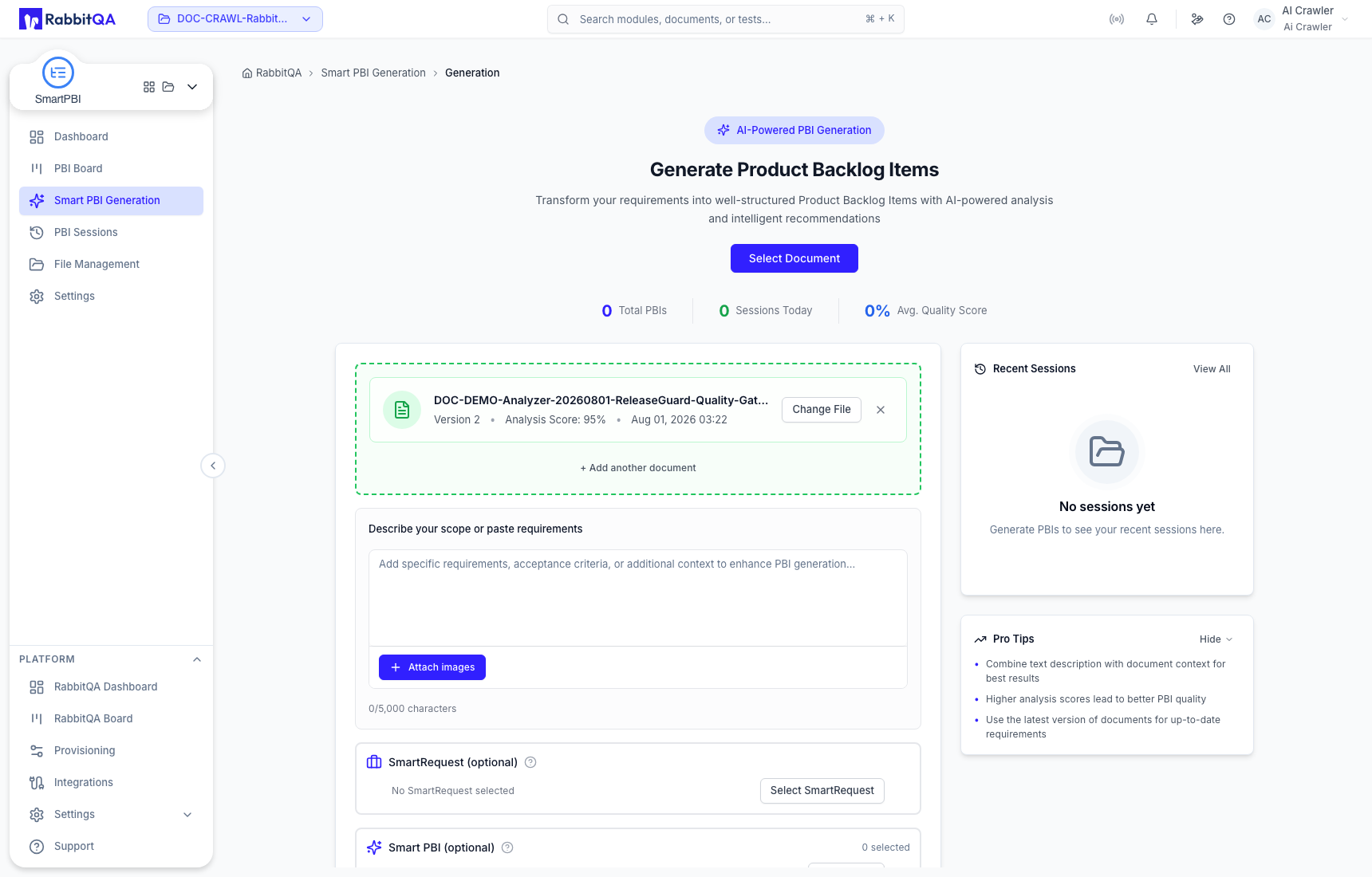Screen dimensions: 1372x877
Task: Click the Attach images button
Action: (432, 667)
